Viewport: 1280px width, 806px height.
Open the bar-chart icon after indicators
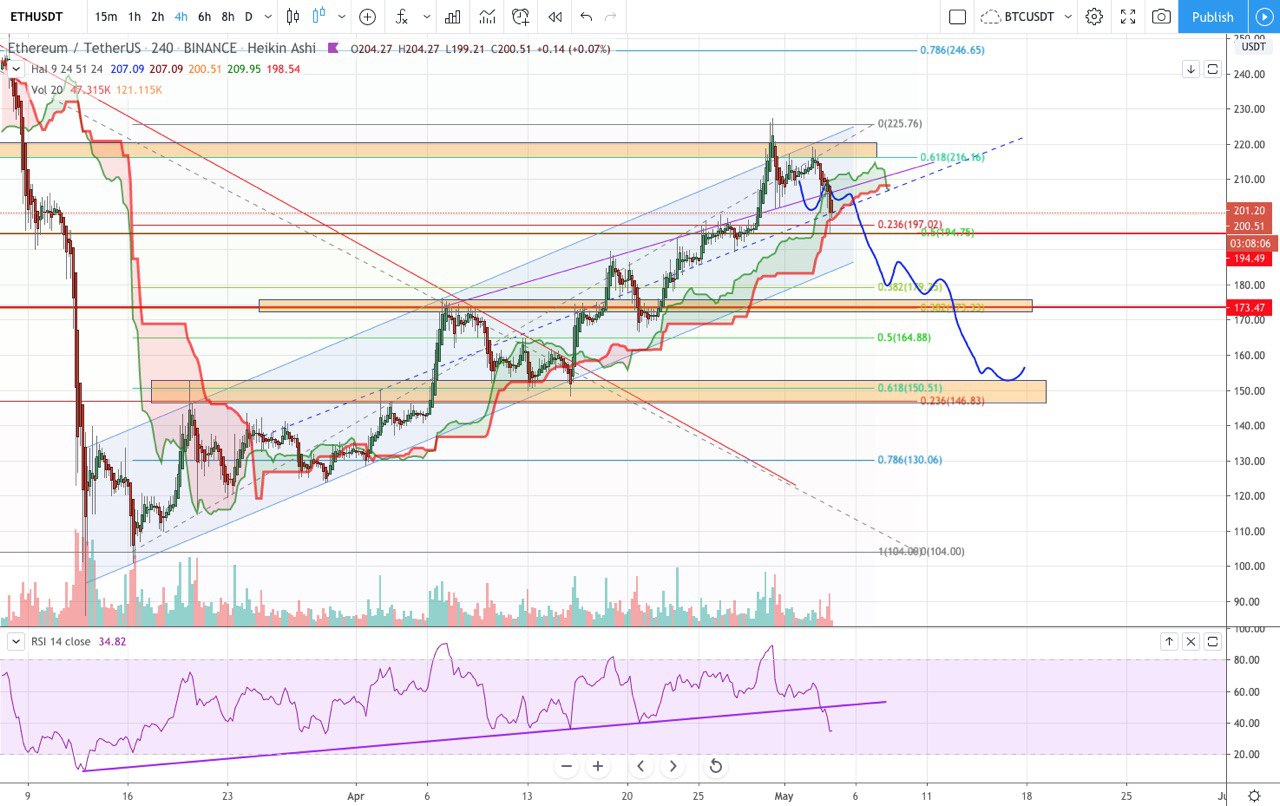coord(453,16)
